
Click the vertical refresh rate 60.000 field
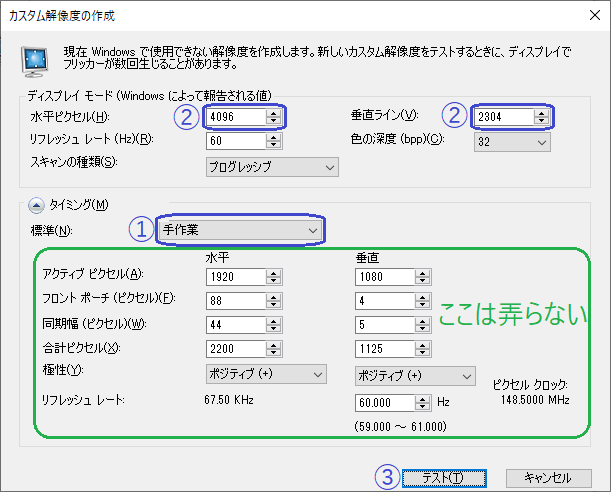pyautogui.click(x=384, y=403)
